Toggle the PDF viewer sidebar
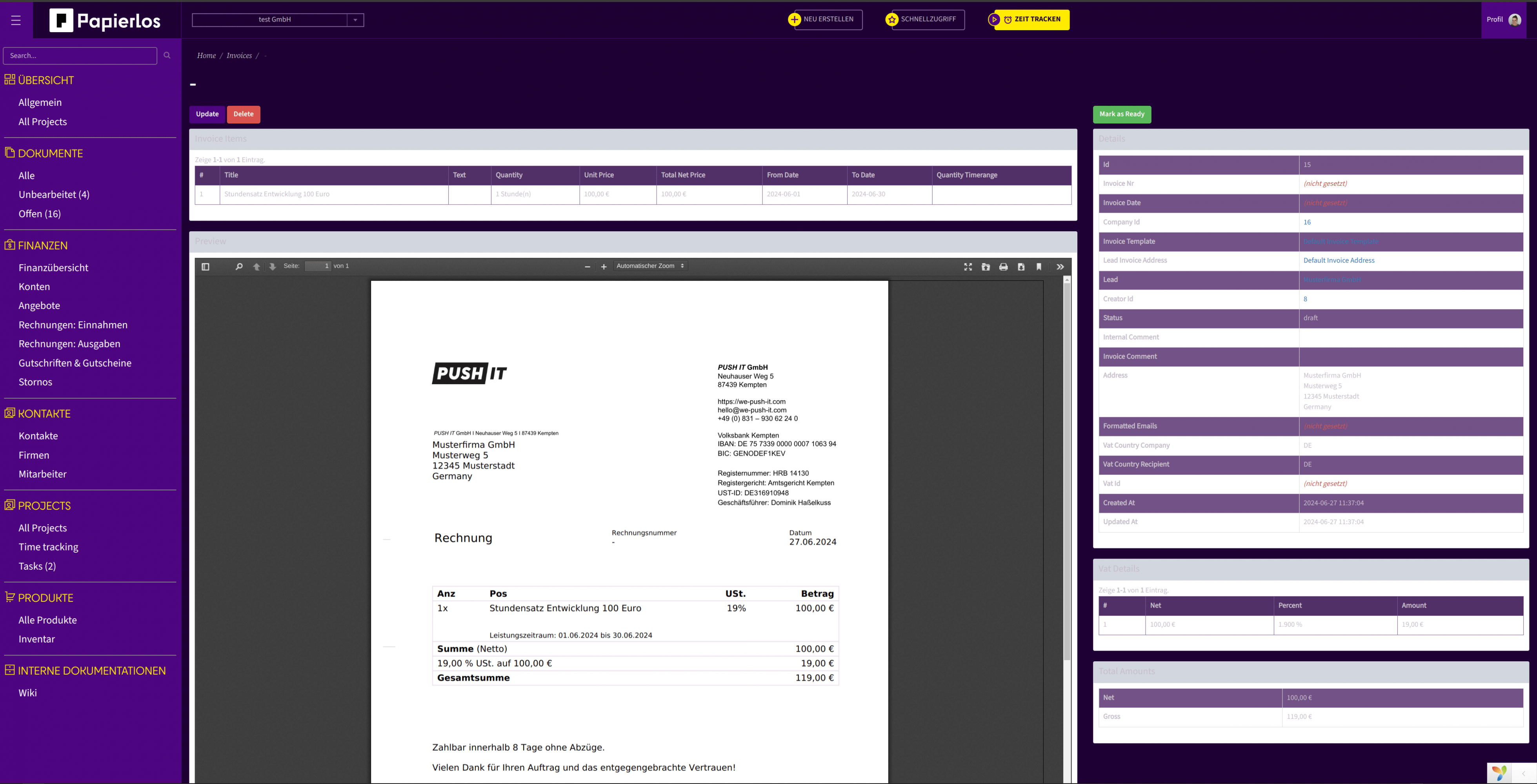The image size is (1537, 784). [x=205, y=267]
